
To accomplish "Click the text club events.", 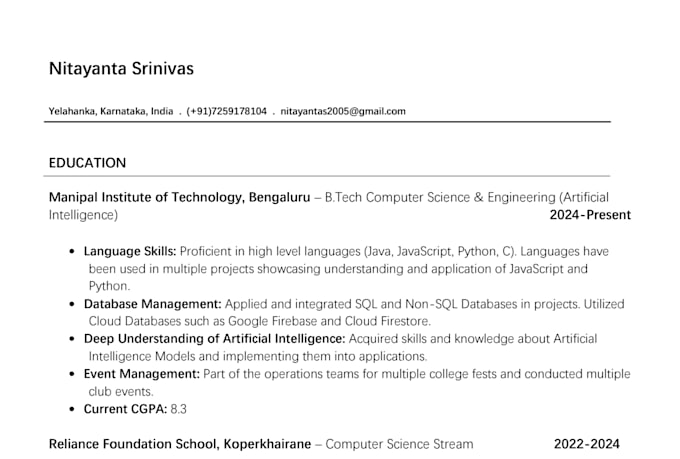I will point(121,392).
